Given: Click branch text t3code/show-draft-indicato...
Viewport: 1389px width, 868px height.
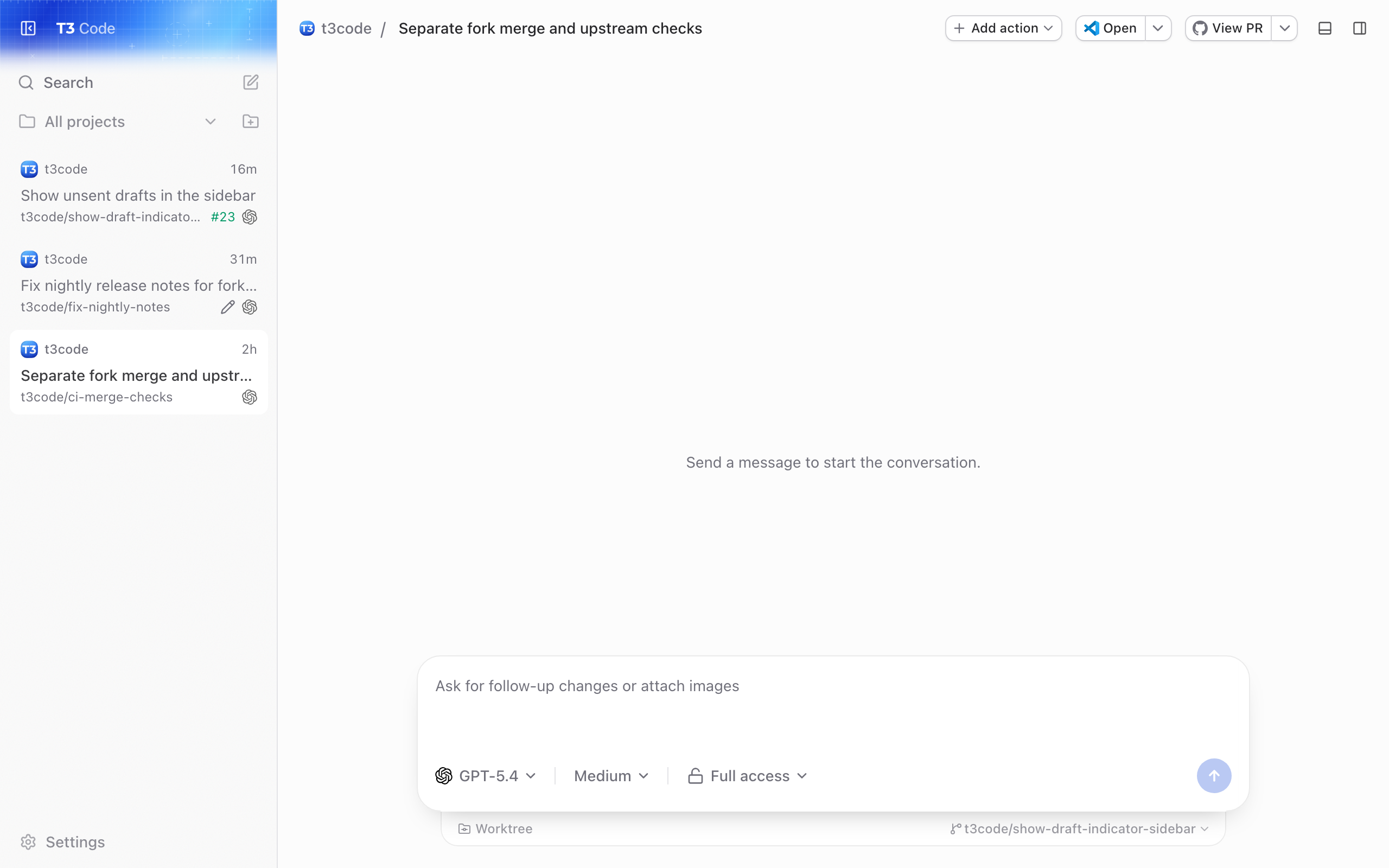Looking at the screenshot, I should tap(111, 217).
